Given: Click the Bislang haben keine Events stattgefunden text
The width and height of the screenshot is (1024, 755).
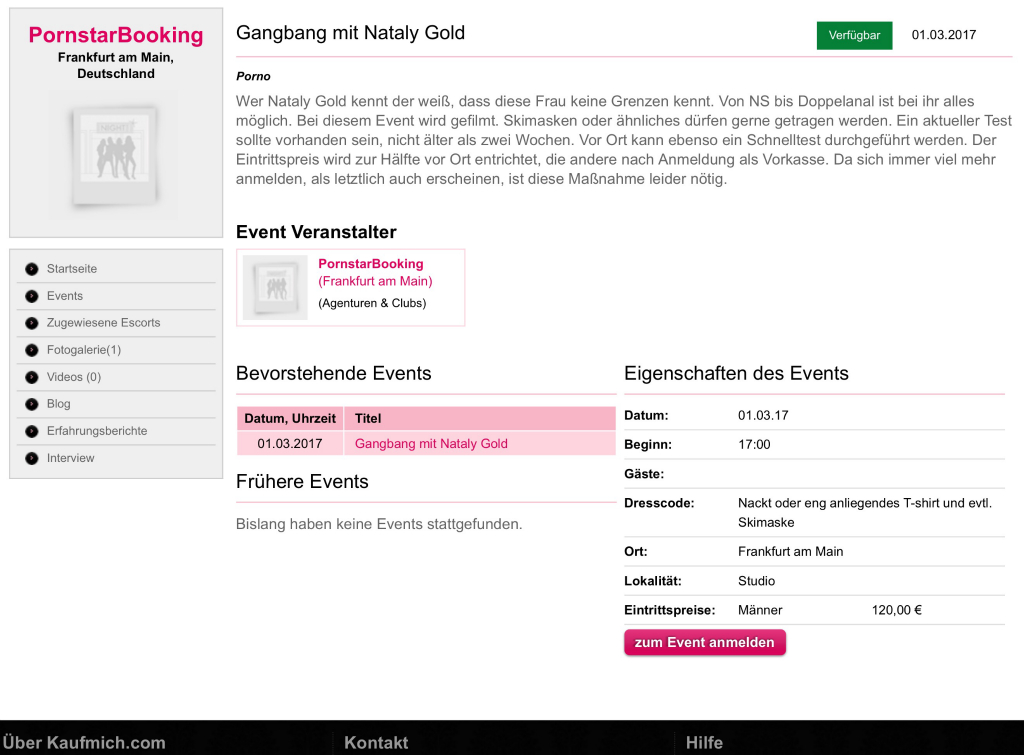Looking at the screenshot, I should tap(379, 524).
